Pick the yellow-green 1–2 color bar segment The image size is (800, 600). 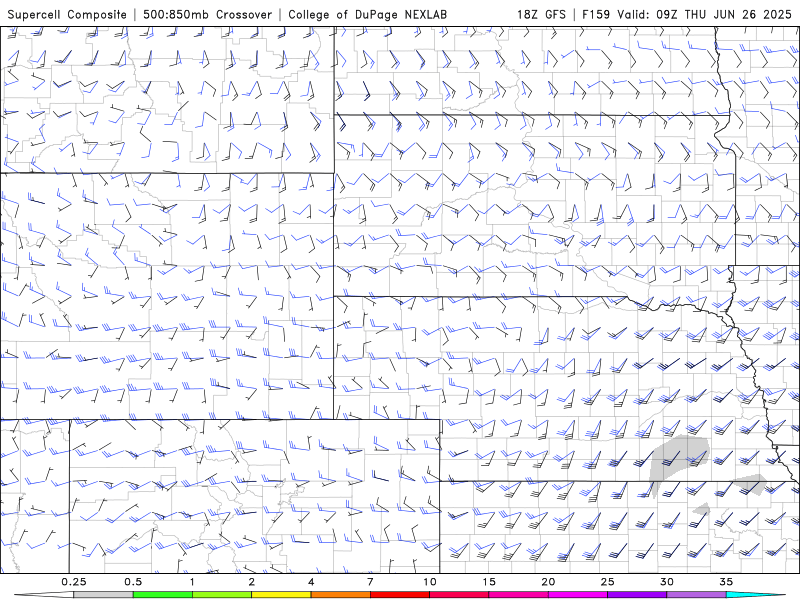coord(222,595)
